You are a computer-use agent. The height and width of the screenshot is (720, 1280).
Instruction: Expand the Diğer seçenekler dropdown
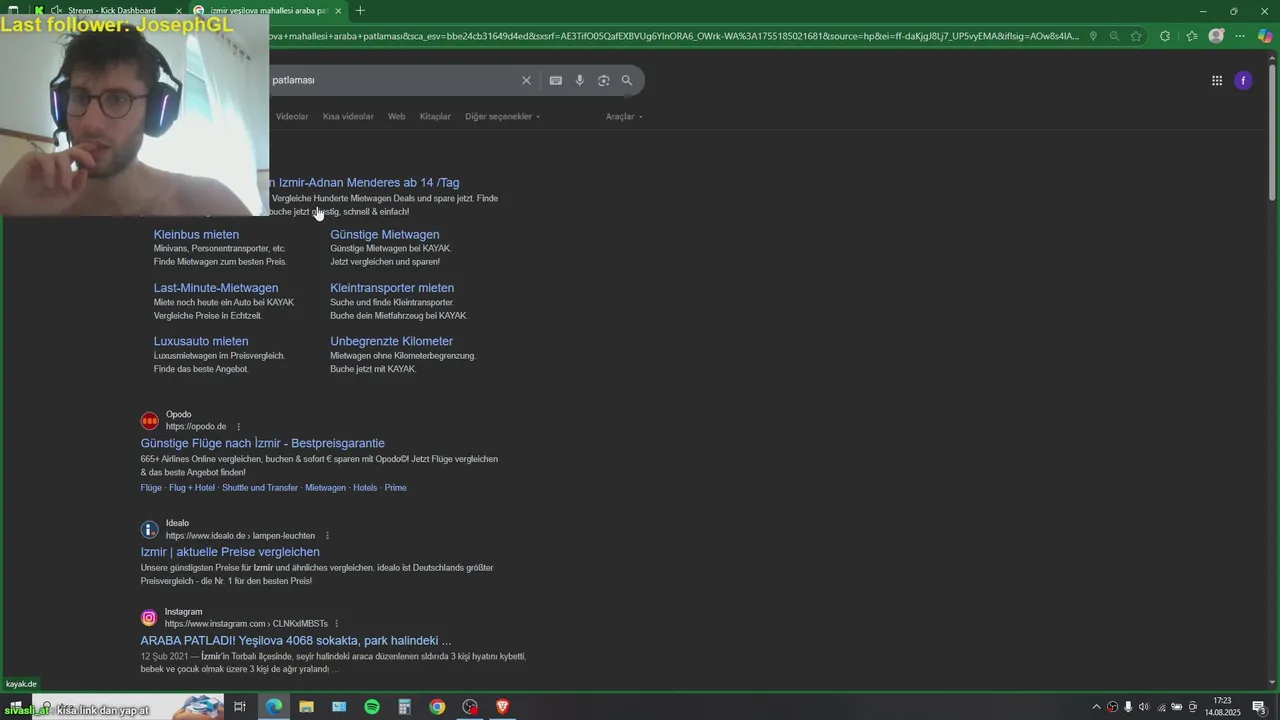coord(502,117)
